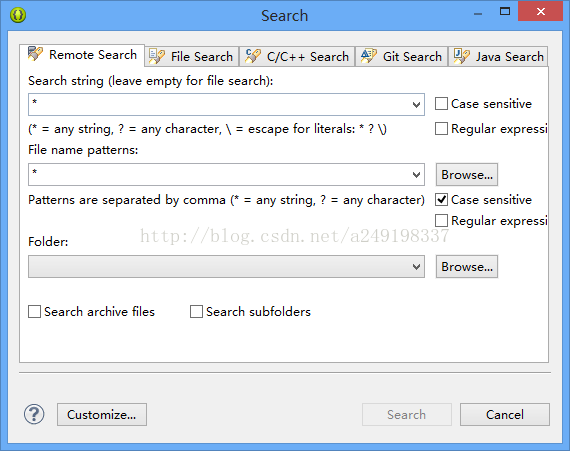This screenshot has width=570, height=451.
Task: Switch to the Git Search tab
Action: tap(401, 56)
